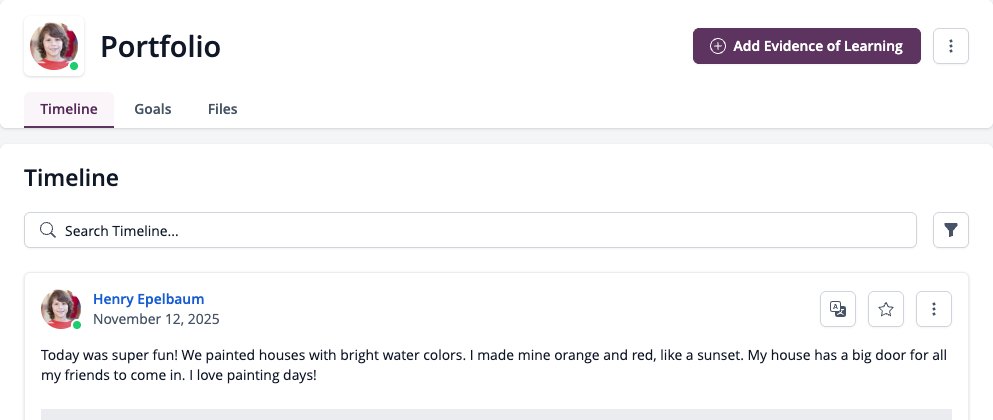Open Henry Epelbaum profile link

[x=148, y=299]
